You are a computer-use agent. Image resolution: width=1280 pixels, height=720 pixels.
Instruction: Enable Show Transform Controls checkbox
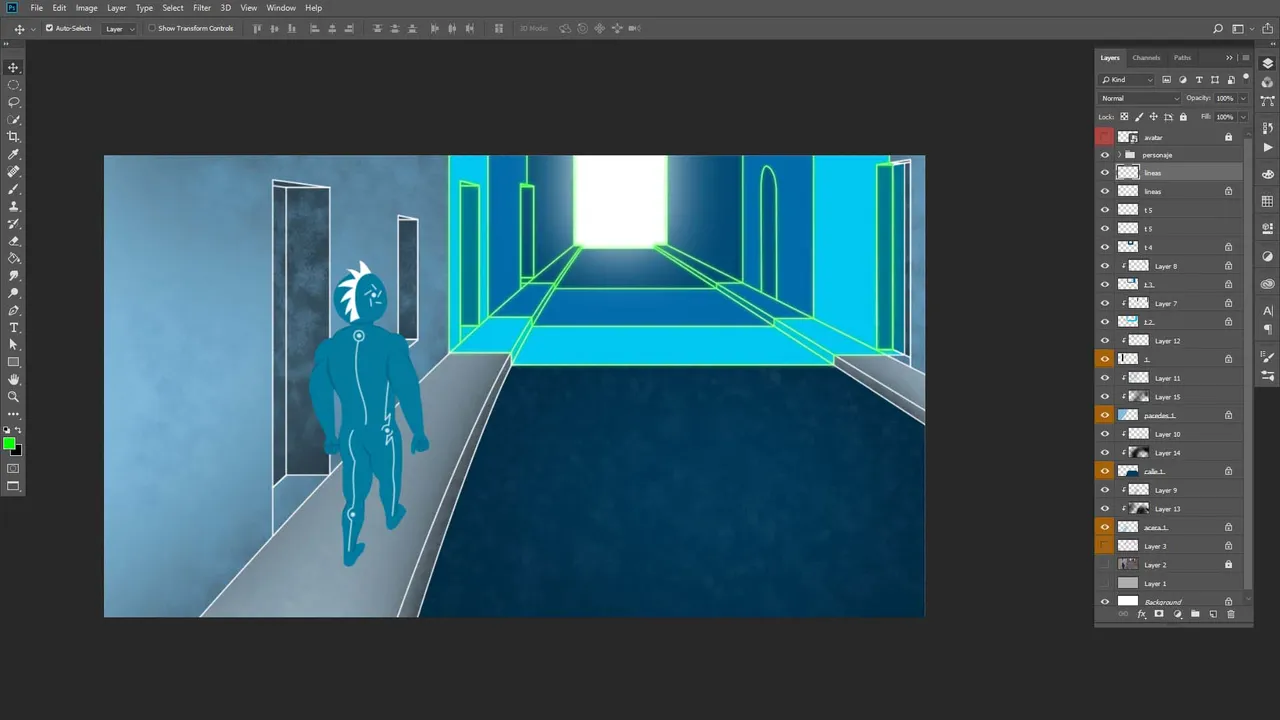click(x=152, y=28)
